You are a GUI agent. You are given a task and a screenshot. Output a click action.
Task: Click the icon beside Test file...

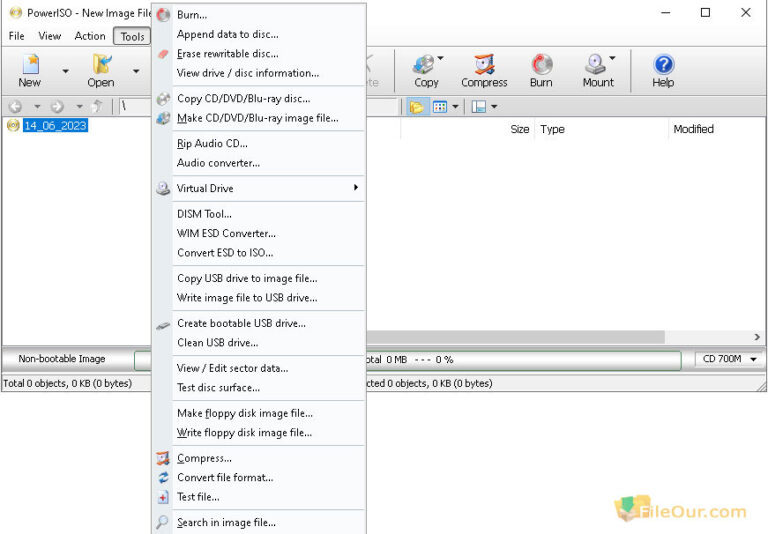tap(163, 497)
